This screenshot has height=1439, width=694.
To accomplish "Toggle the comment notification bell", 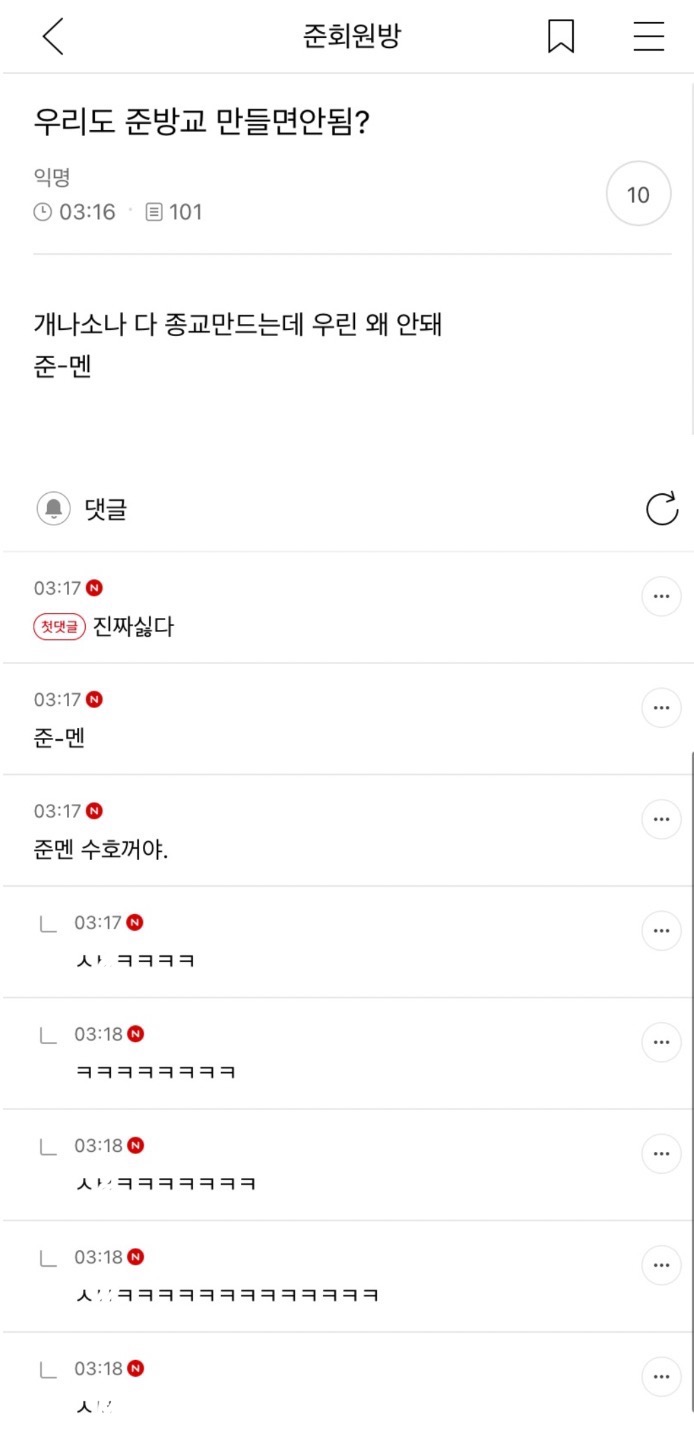I will [x=53, y=509].
